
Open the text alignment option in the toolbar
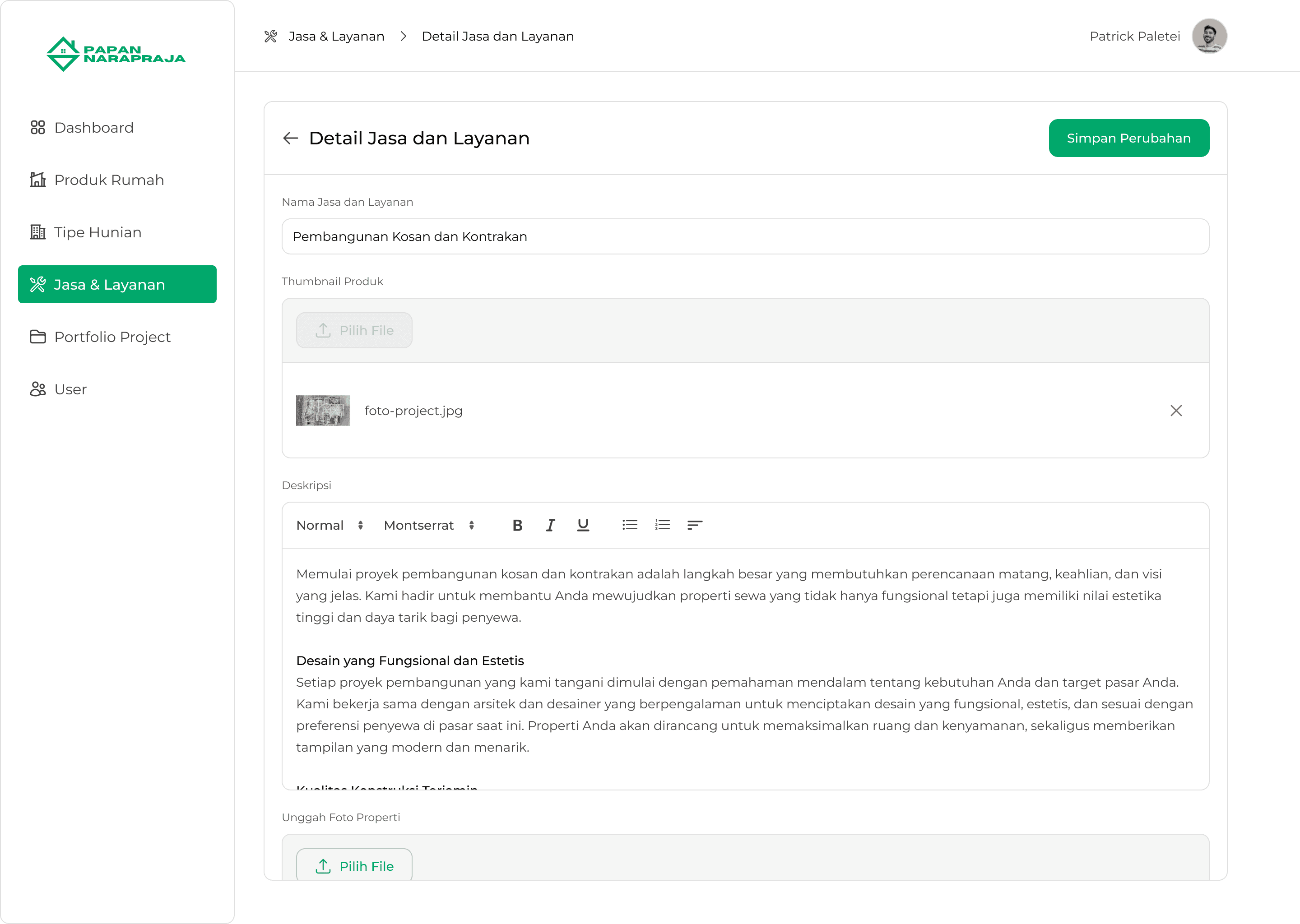(694, 525)
